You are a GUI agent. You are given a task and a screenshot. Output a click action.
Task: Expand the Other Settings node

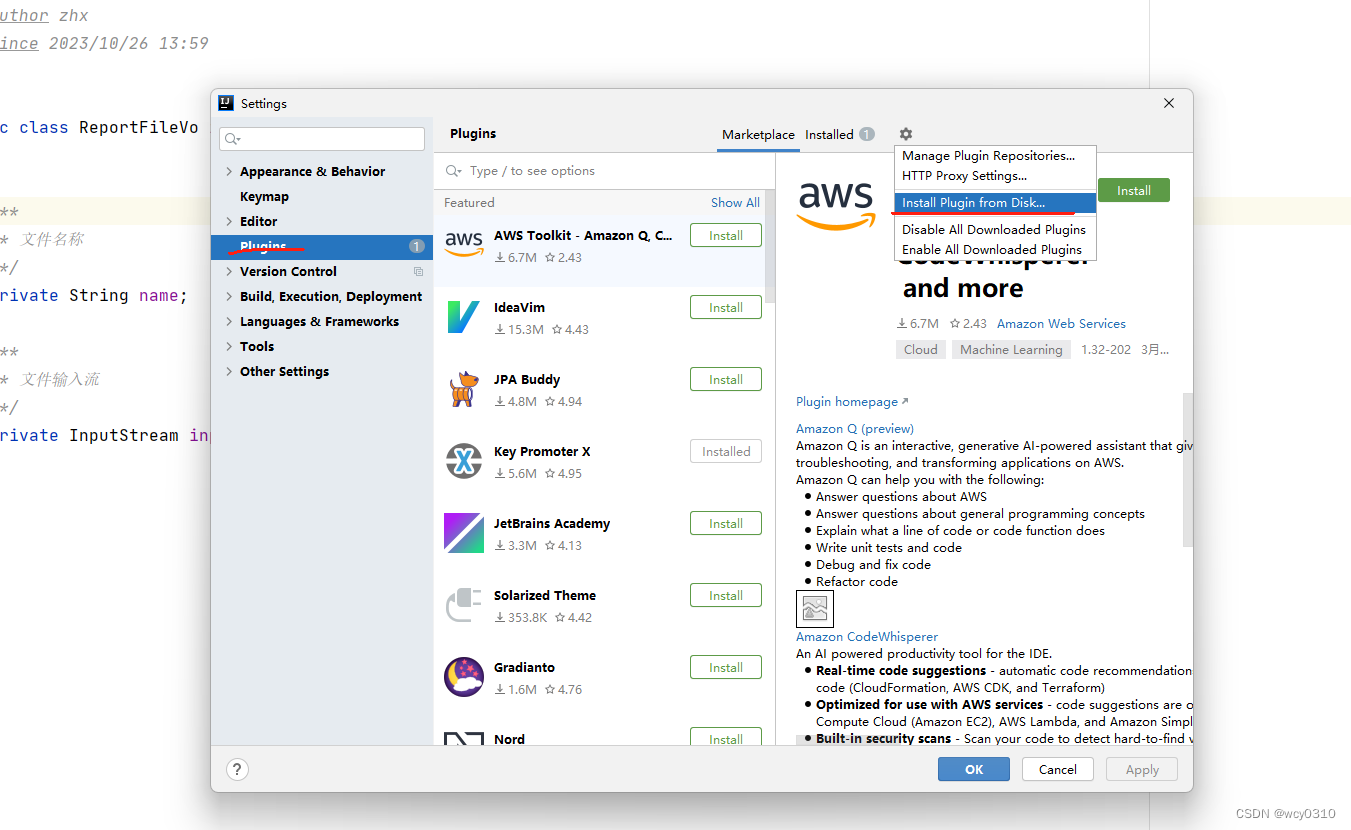click(229, 372)
